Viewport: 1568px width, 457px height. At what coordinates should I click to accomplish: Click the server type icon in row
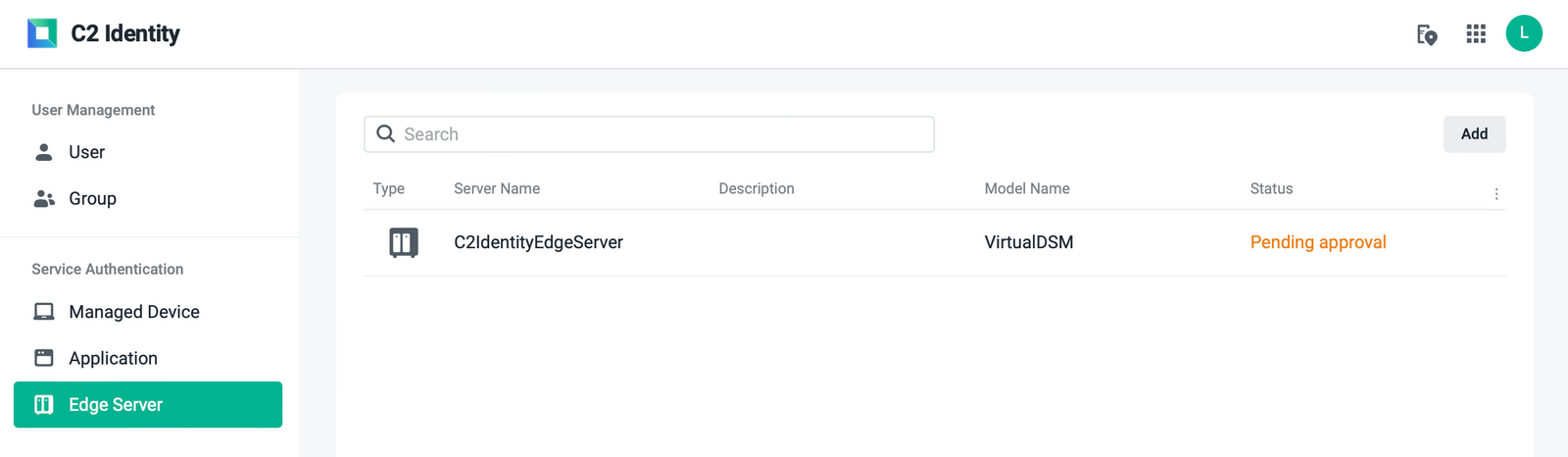(404, 242)
